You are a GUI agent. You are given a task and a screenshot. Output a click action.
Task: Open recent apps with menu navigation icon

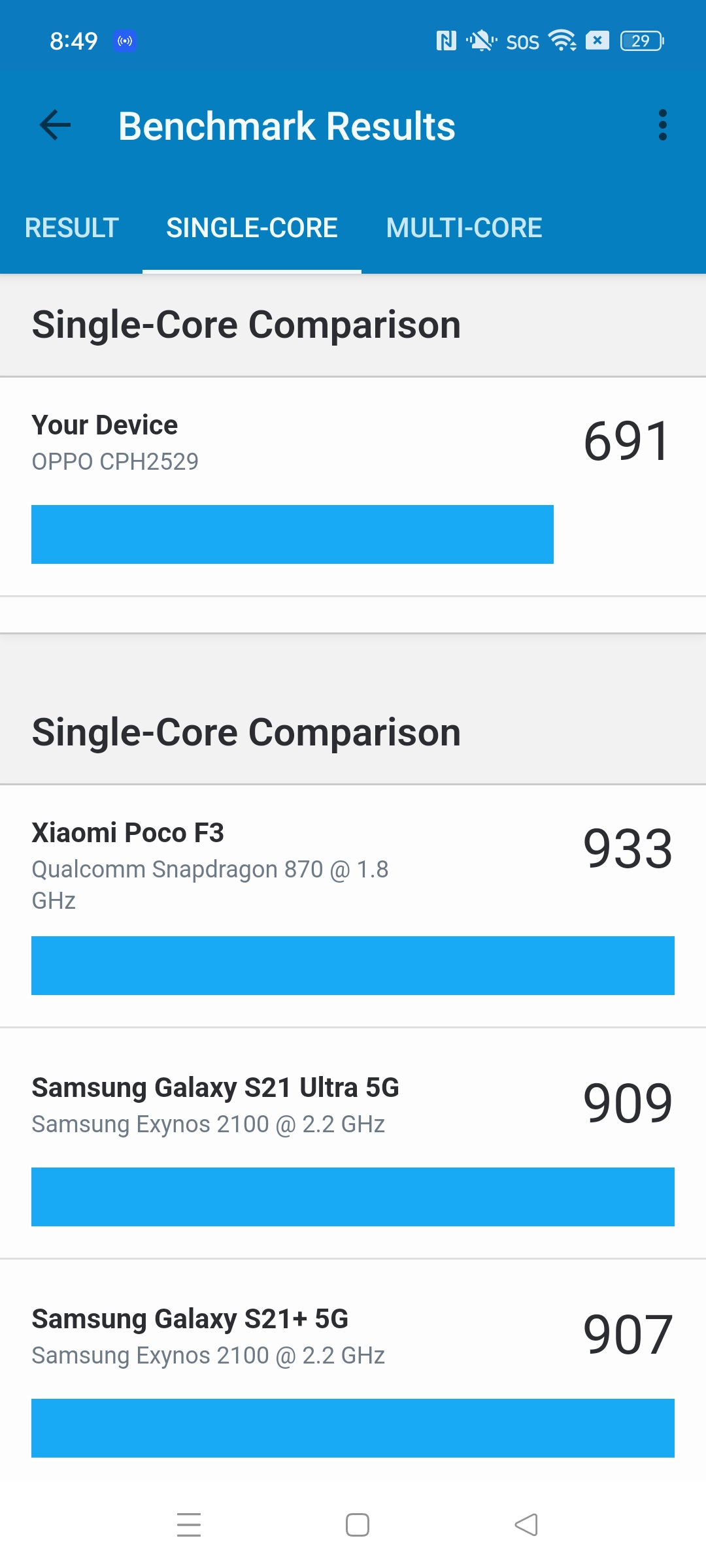coord(189,1525)
